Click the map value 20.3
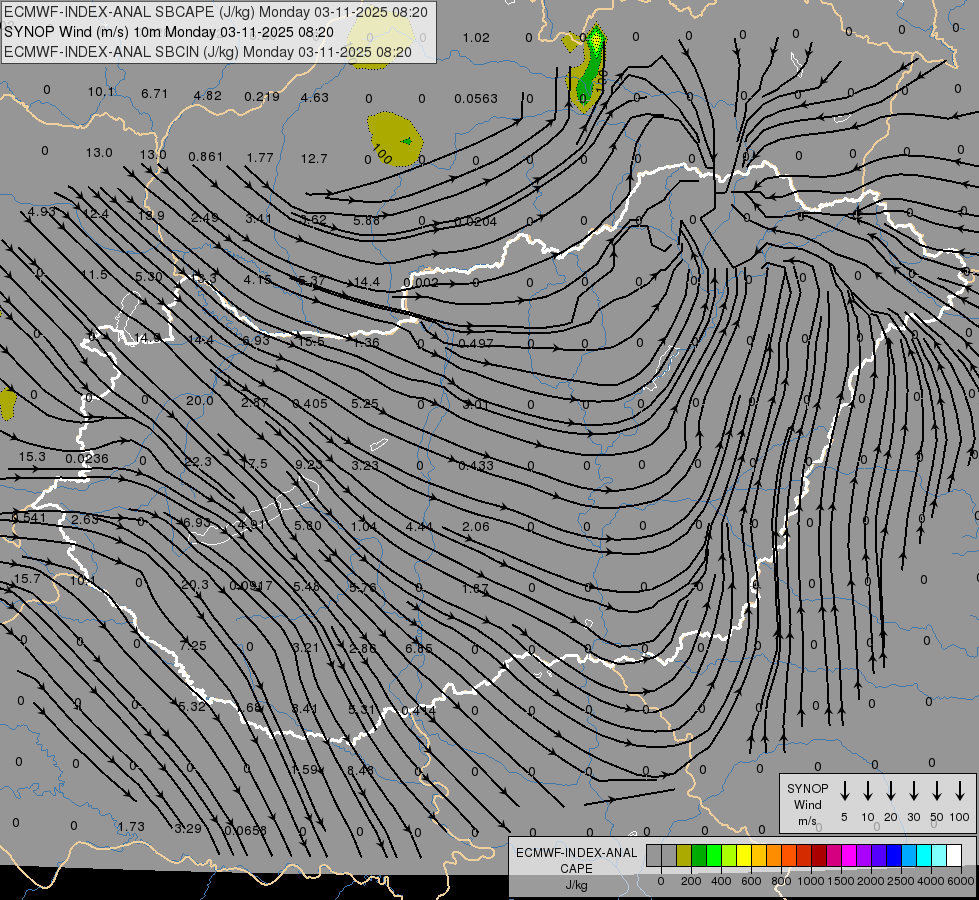 pyautogui.click(x=195, y=585)
